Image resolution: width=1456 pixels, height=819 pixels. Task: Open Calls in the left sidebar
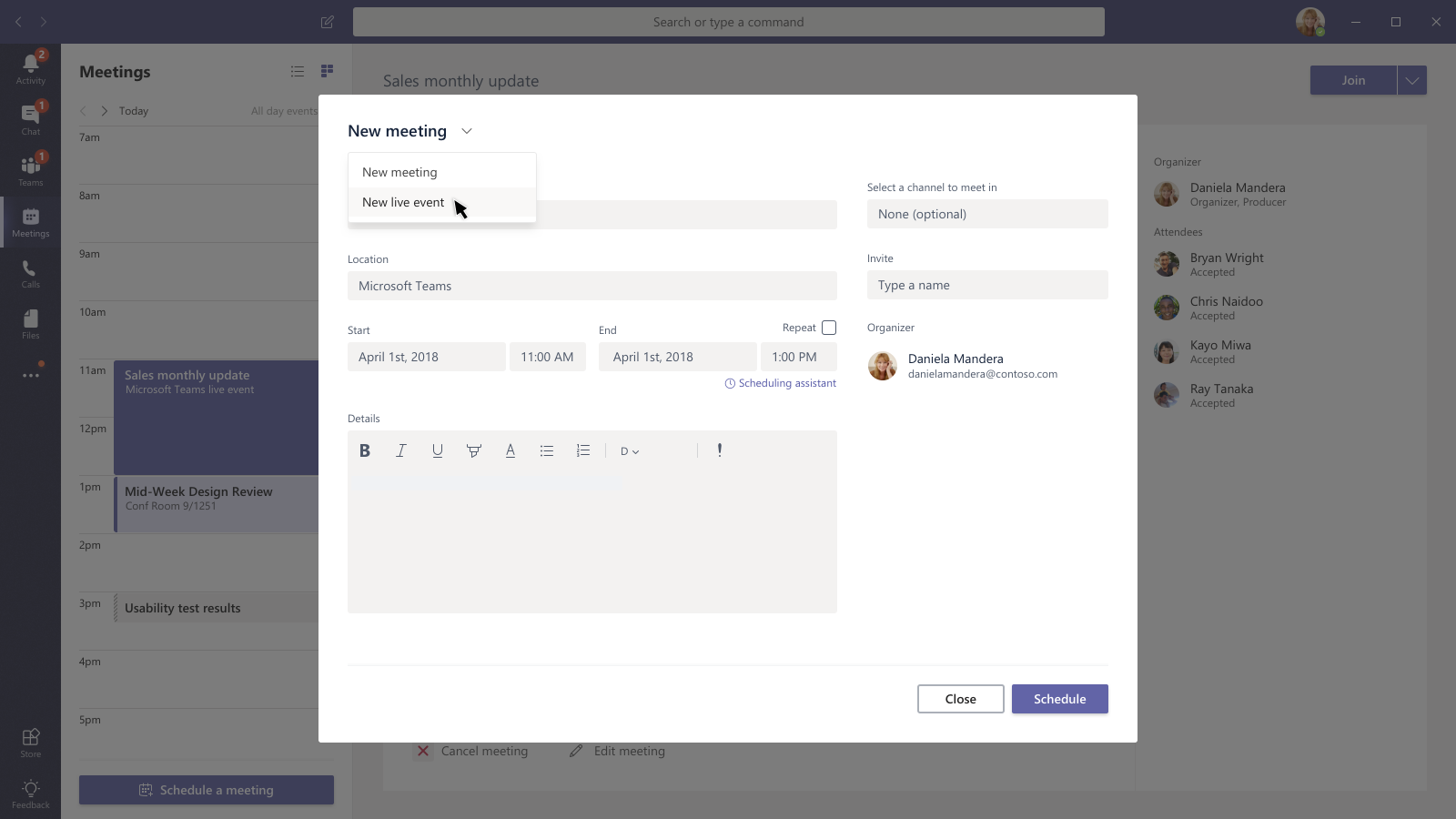[x=30, y=273]
